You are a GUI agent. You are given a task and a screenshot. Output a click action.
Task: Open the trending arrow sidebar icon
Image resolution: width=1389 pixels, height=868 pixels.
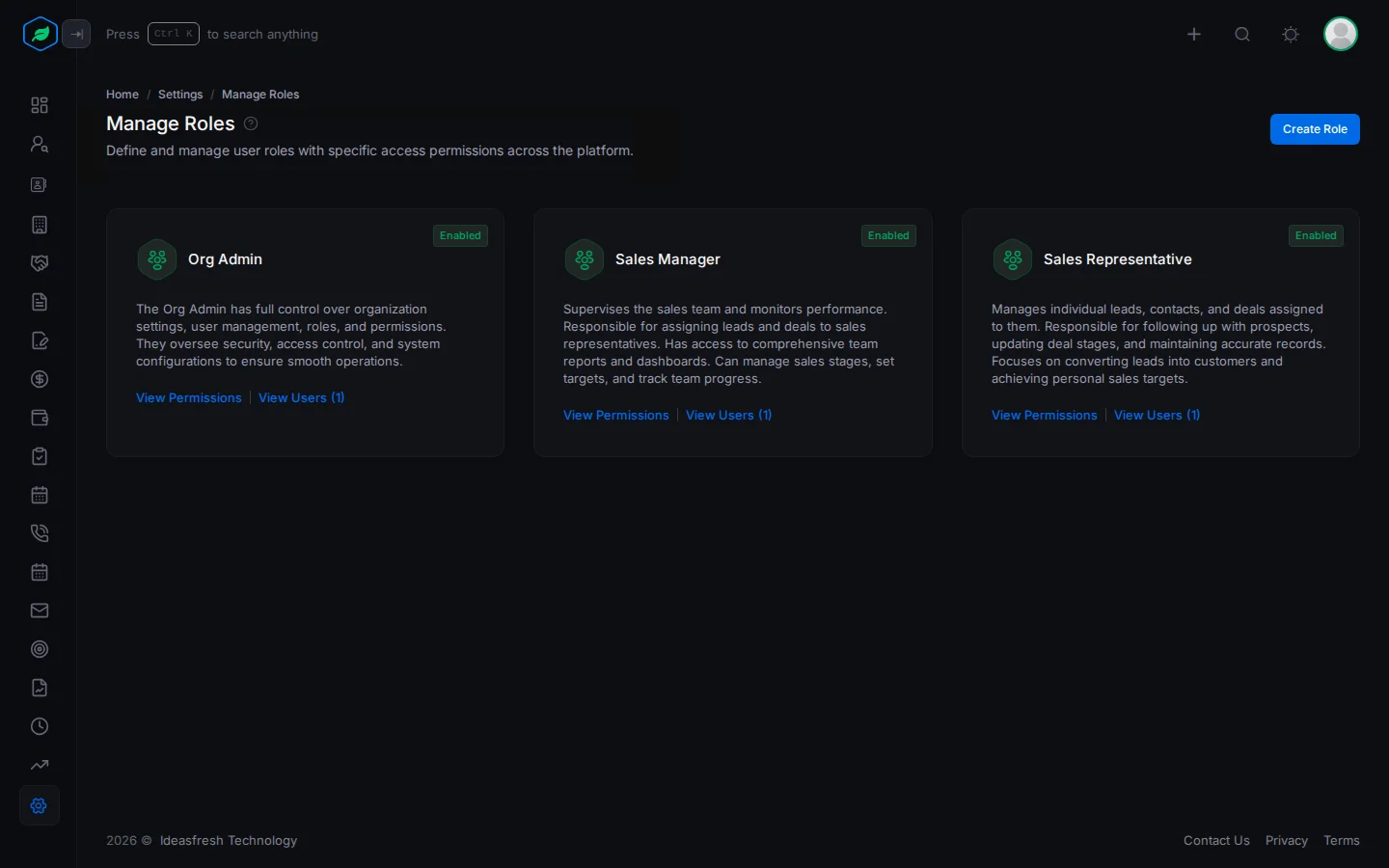coord(40,765)
